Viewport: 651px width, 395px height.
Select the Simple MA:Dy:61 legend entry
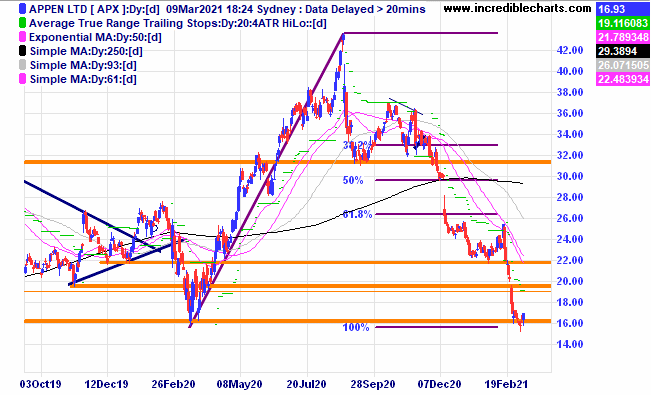[83, 79]
